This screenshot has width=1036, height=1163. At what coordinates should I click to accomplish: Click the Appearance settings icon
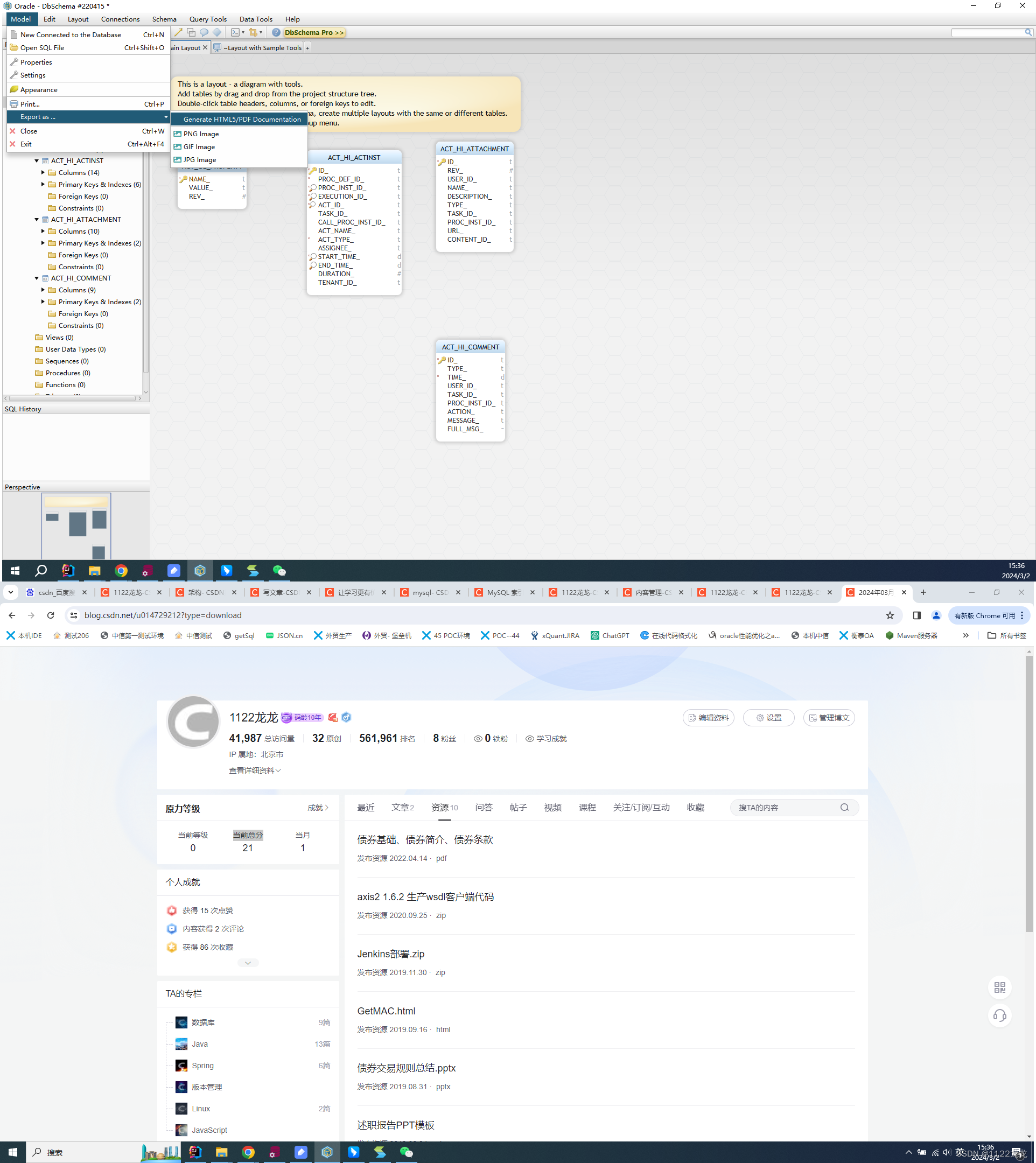coord(14,89)
